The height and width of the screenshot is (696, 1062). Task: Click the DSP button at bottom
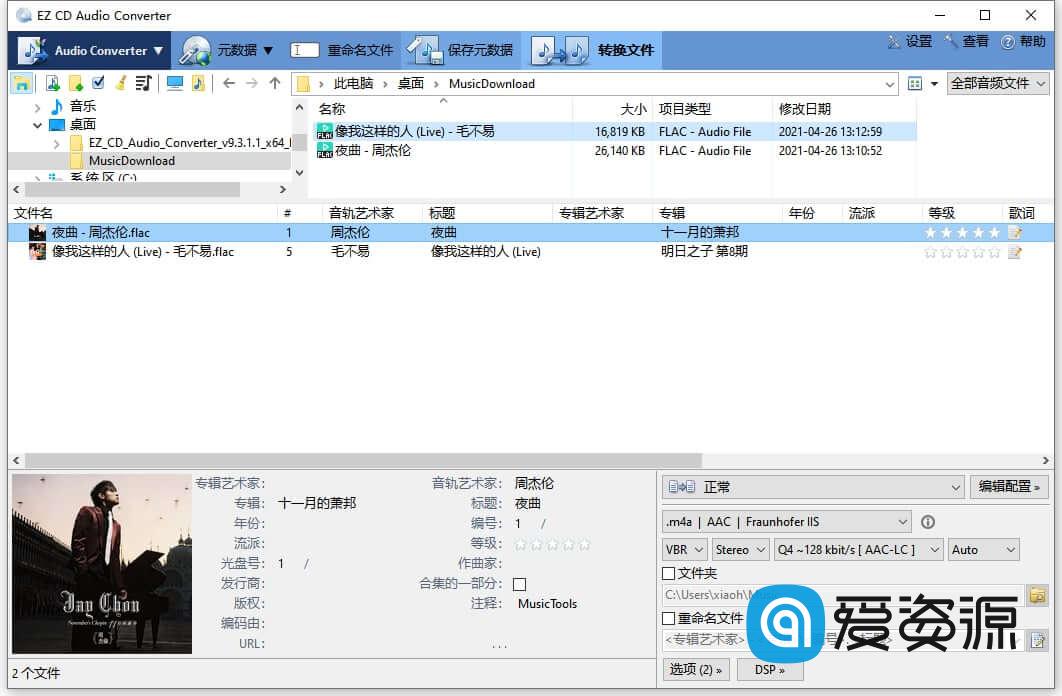tap(770, 669)
